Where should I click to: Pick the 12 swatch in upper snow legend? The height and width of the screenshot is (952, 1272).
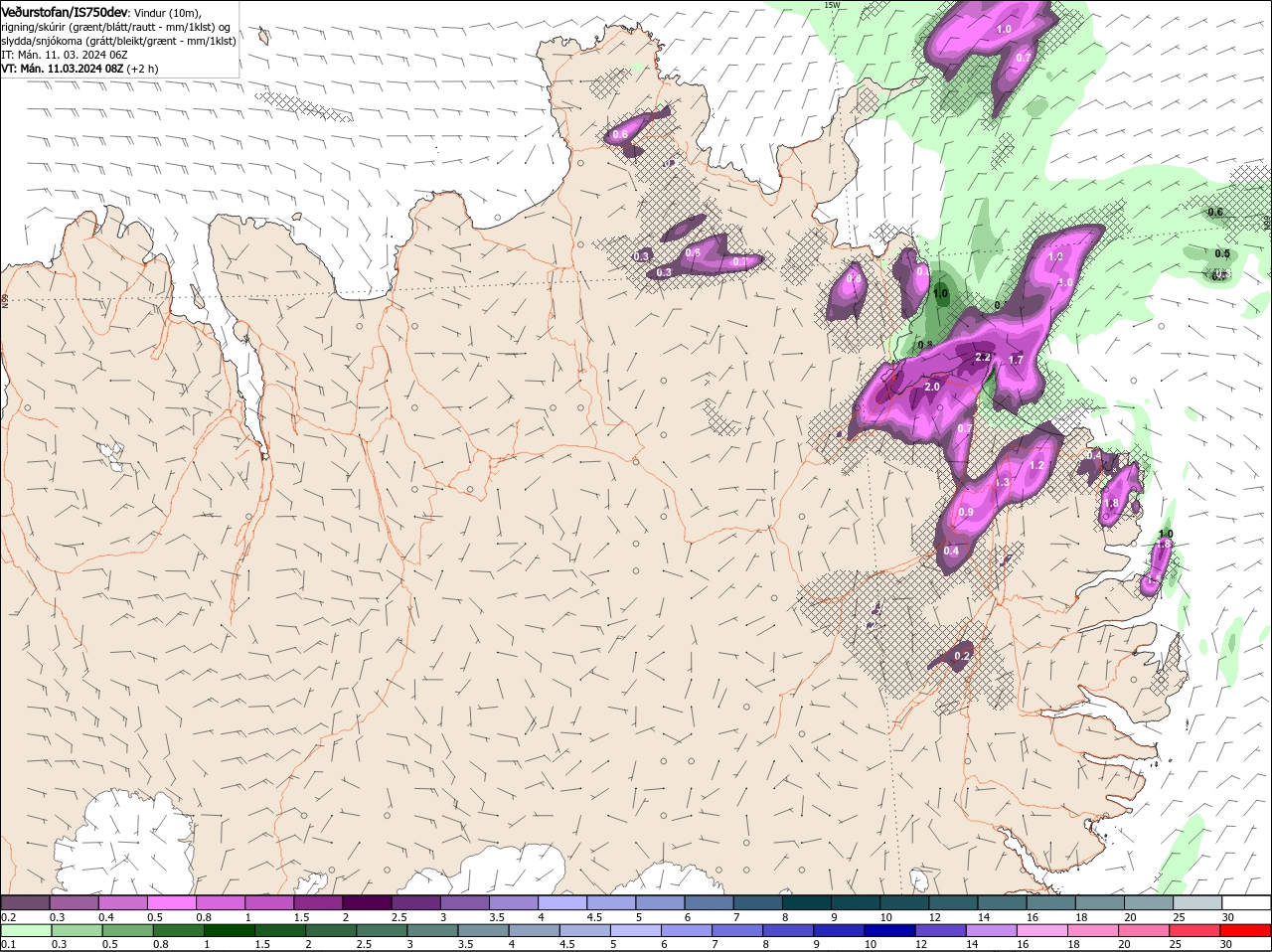click(954, 902)
